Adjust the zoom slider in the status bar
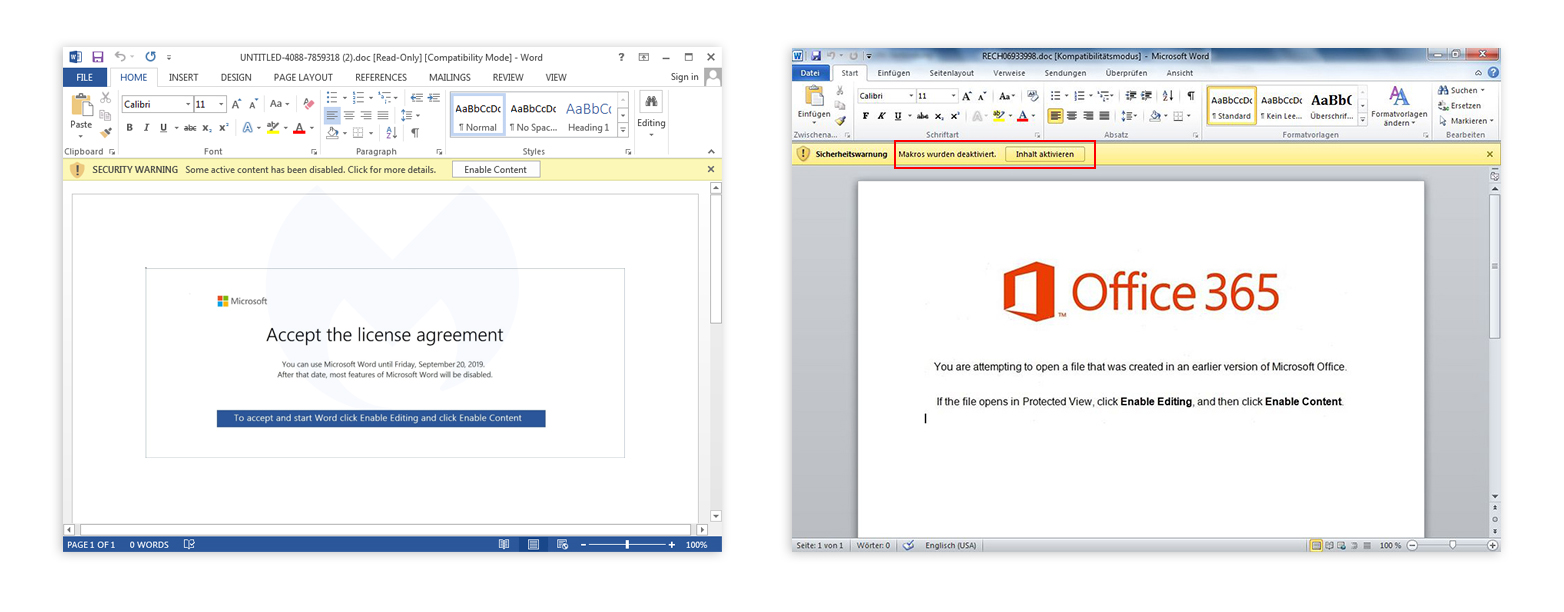The image size is (1564, 612). pos(627,544)
